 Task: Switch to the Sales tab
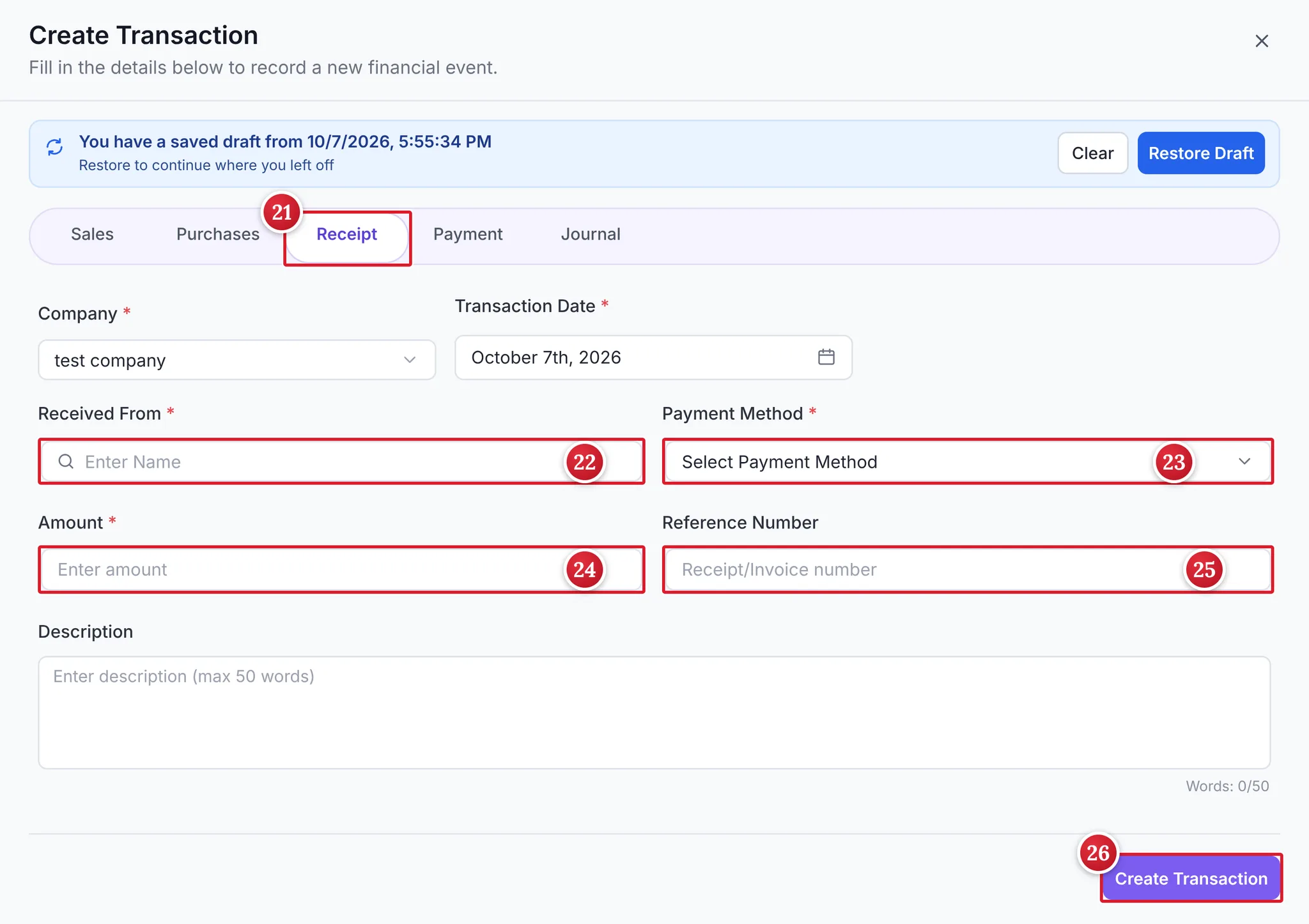[x=92, y=235]
